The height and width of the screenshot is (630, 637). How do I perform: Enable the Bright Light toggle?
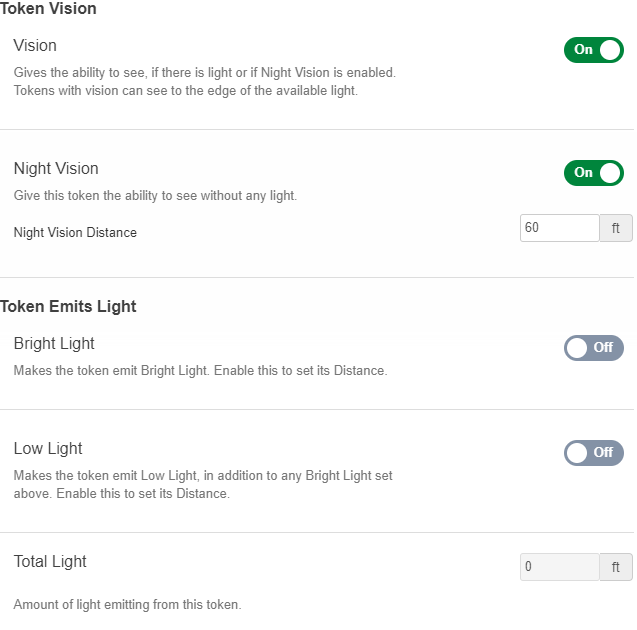click(x=593, y=347)
